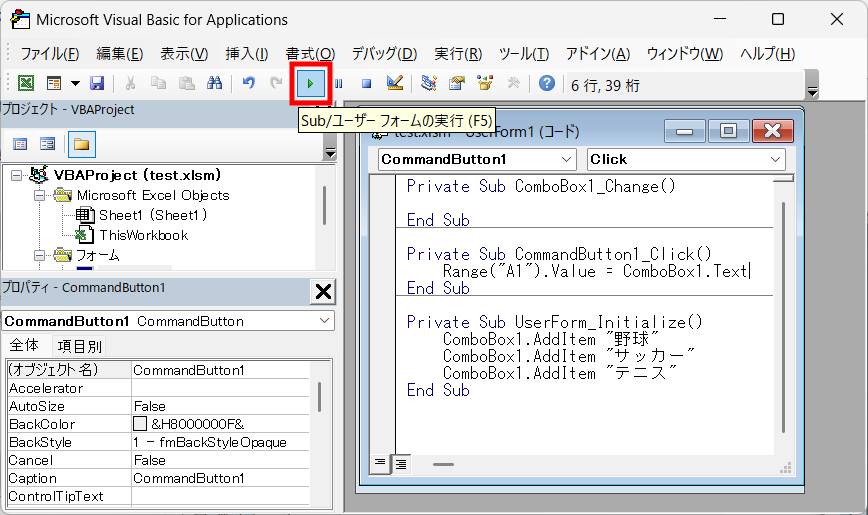Select the AutoSize False property value

(x=220, y=406)
